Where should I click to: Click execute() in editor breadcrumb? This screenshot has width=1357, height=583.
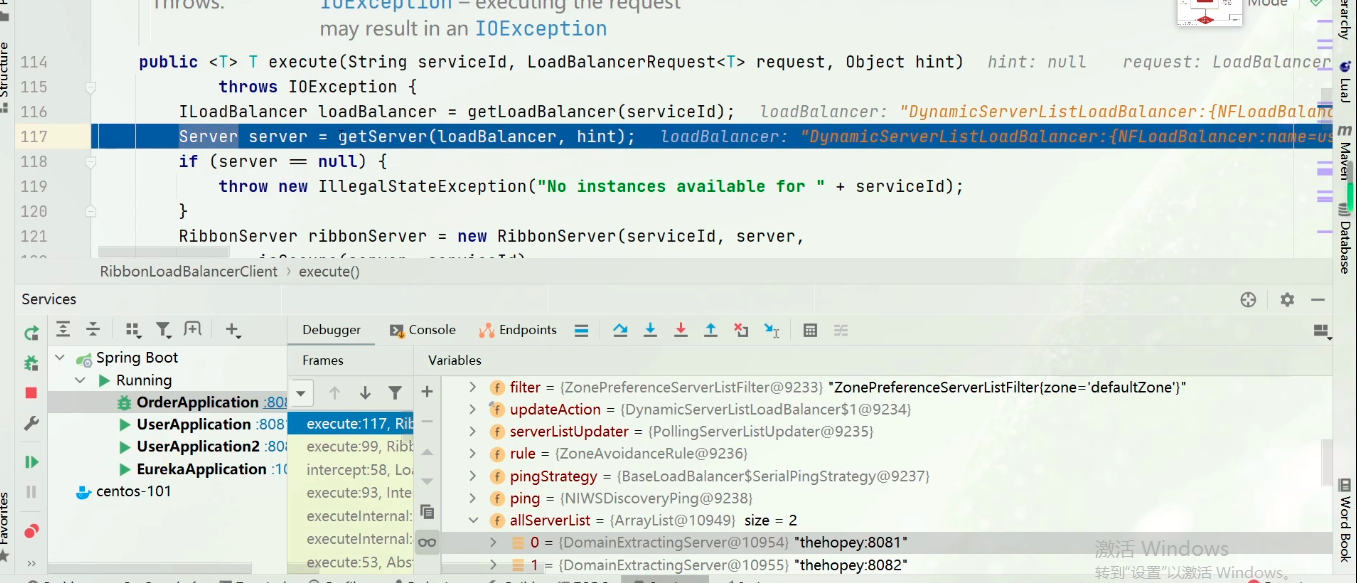(329, 271)
